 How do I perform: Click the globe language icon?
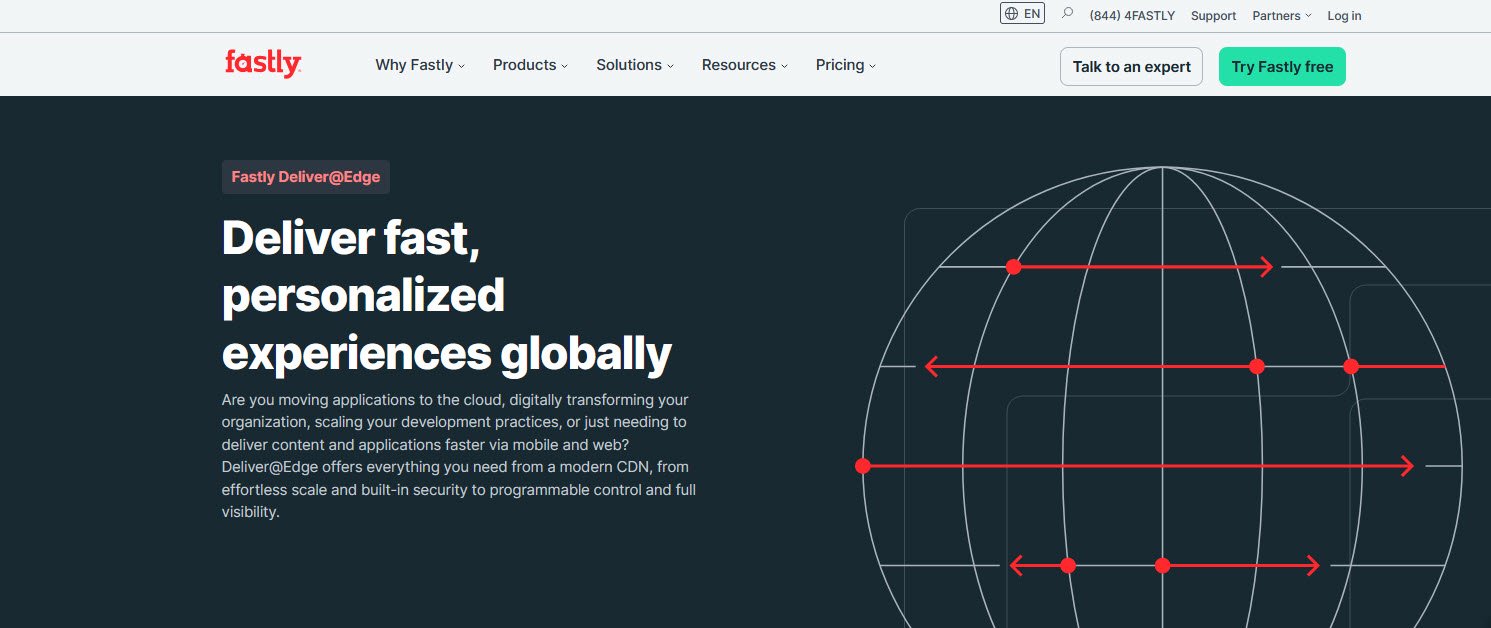[1012, 14]
